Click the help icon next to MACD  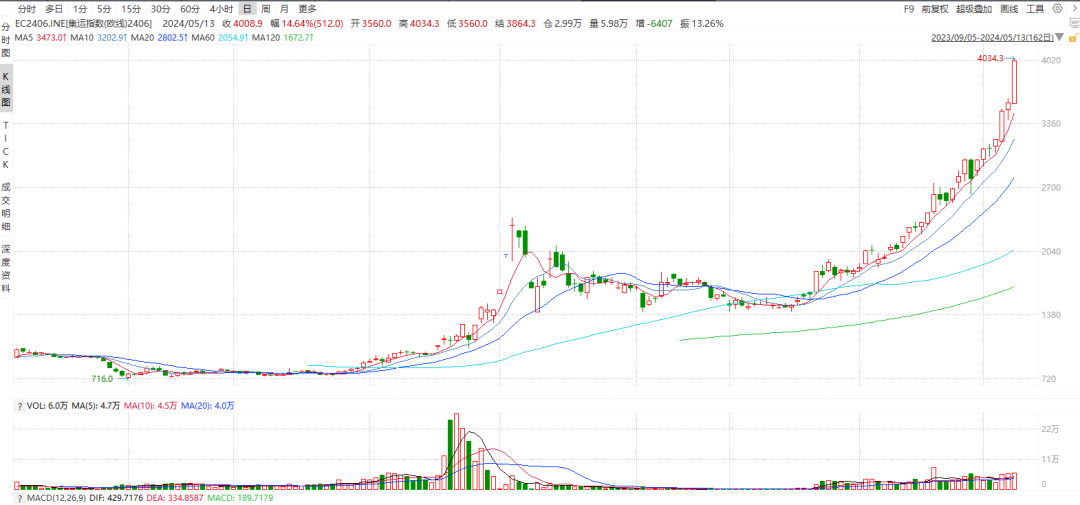19,497
